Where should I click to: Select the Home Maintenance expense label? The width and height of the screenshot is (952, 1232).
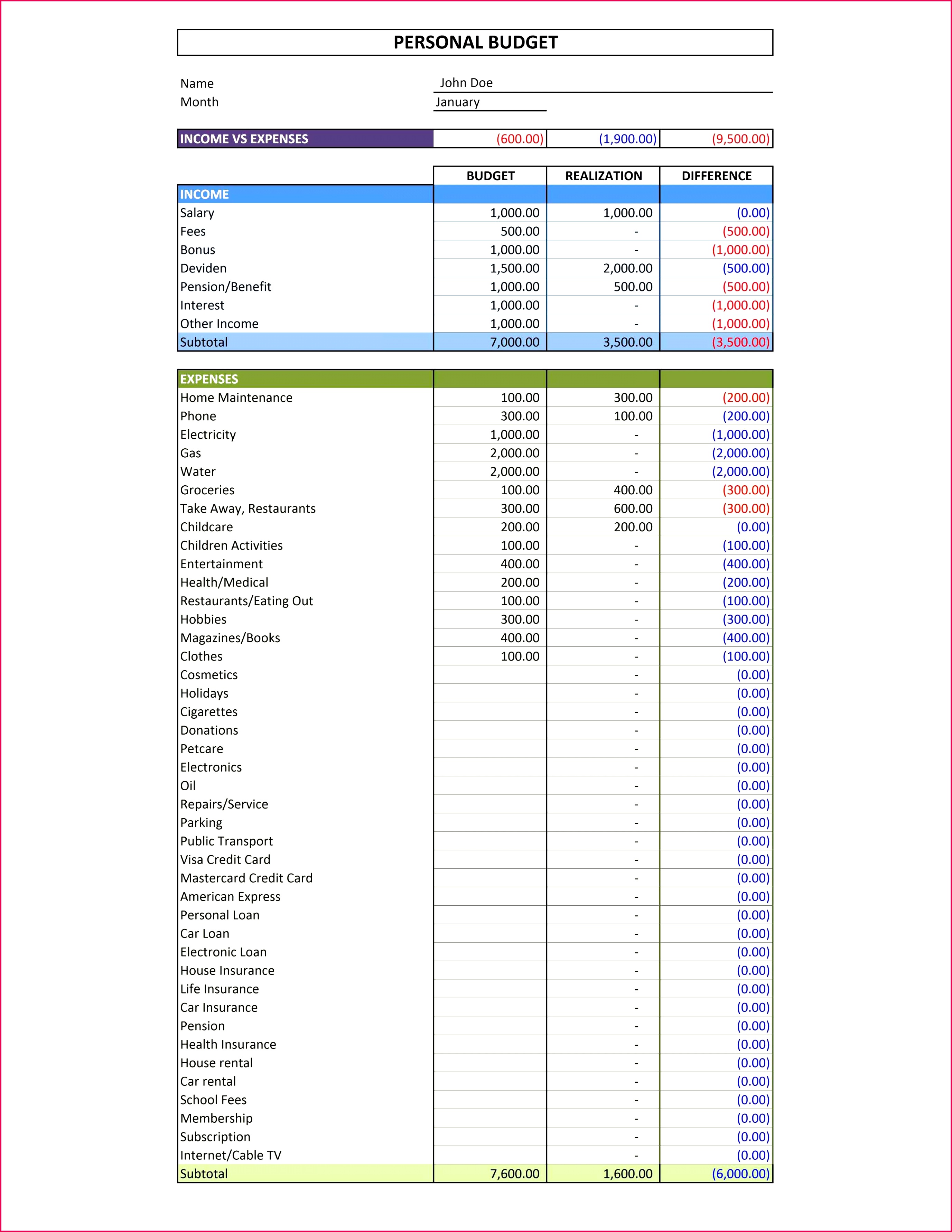point(236,398)
